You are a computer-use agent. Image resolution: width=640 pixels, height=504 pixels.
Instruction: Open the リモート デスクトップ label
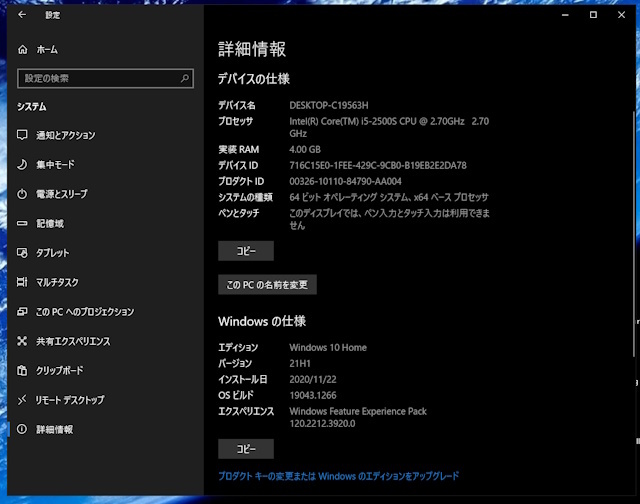click(70, 400)
